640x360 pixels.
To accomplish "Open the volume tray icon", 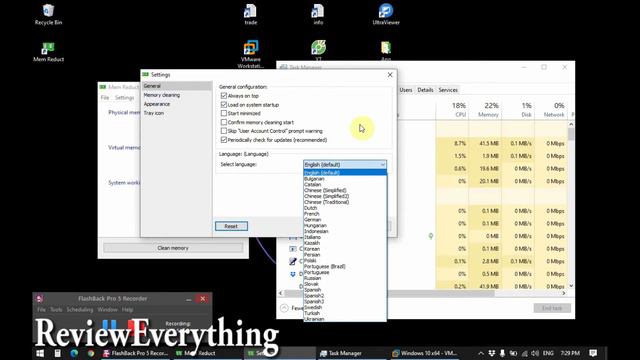I will tap(535, 353).
